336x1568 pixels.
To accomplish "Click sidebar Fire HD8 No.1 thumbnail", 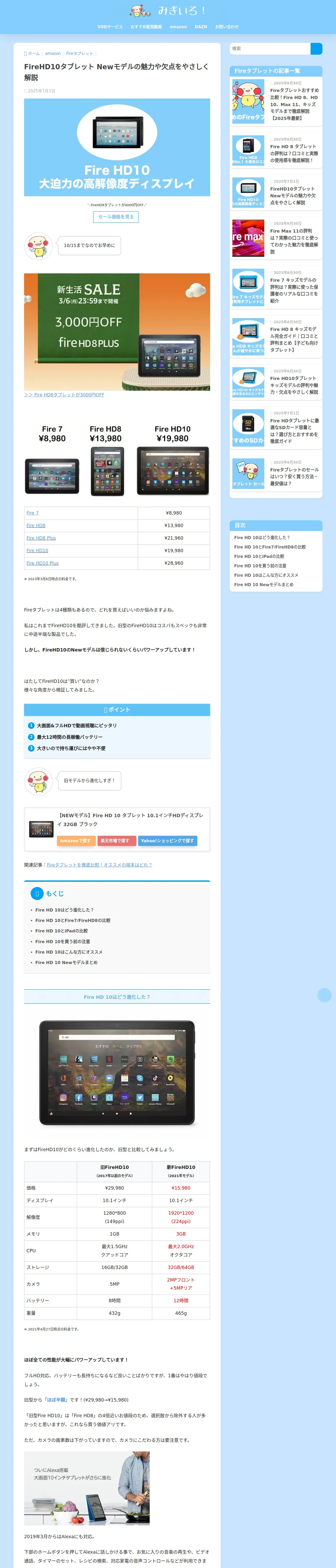I will coord(248,150).
